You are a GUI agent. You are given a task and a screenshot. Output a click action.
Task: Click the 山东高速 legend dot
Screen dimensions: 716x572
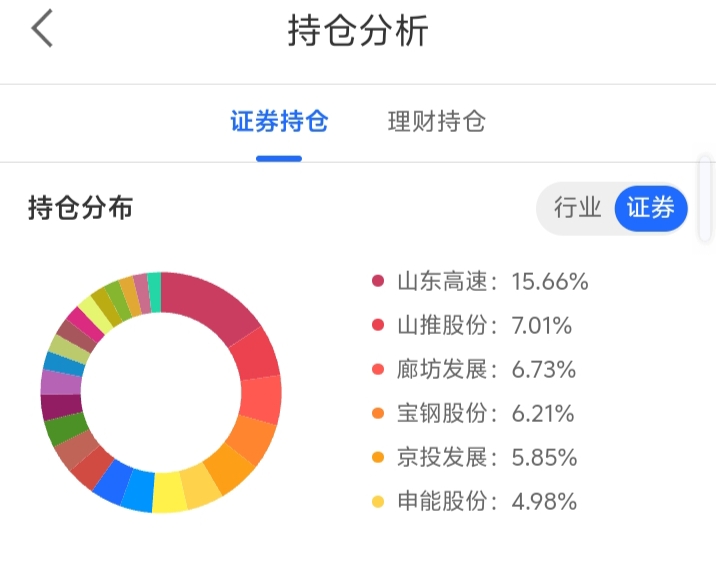378,281
